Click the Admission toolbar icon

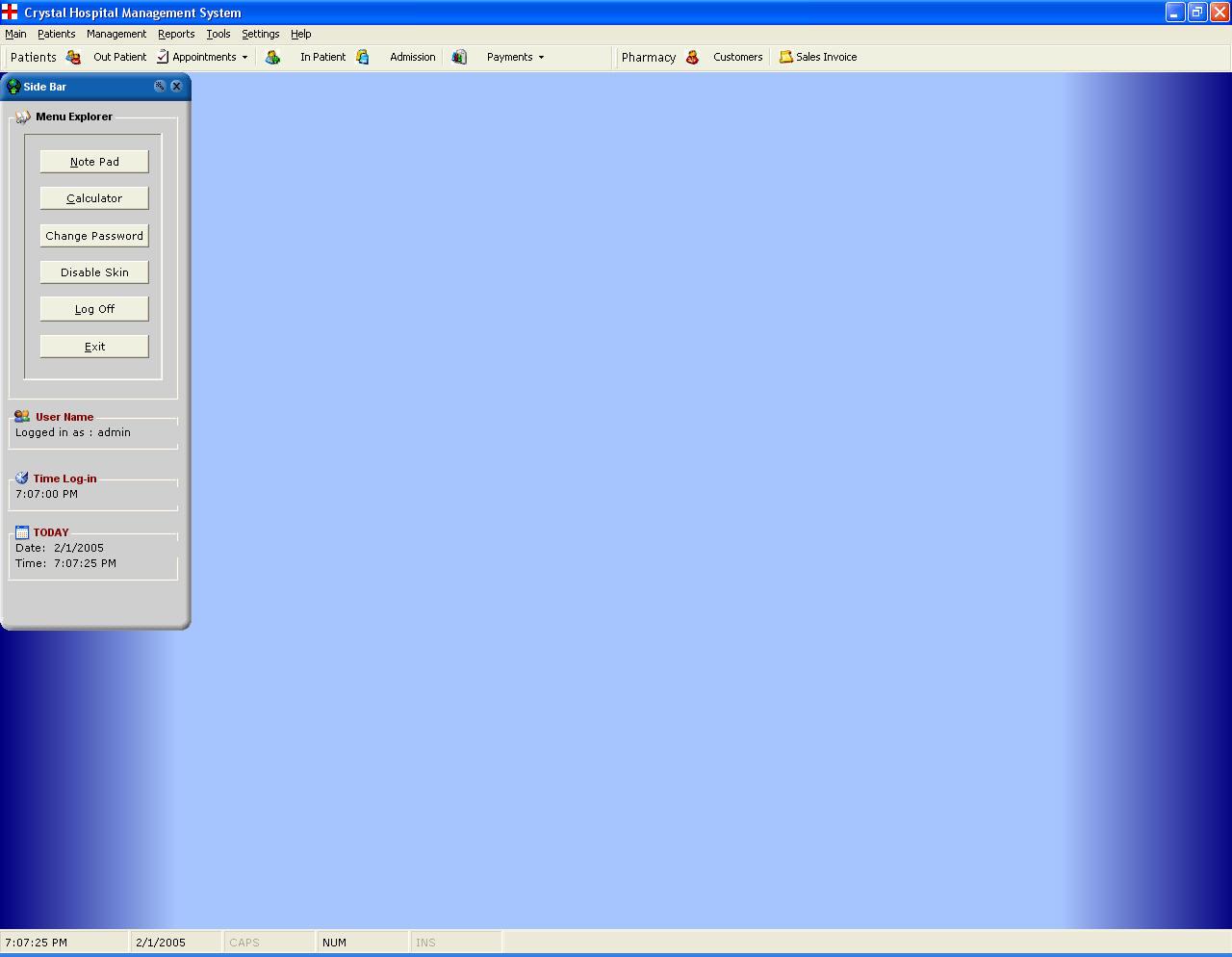coord(363,57)
